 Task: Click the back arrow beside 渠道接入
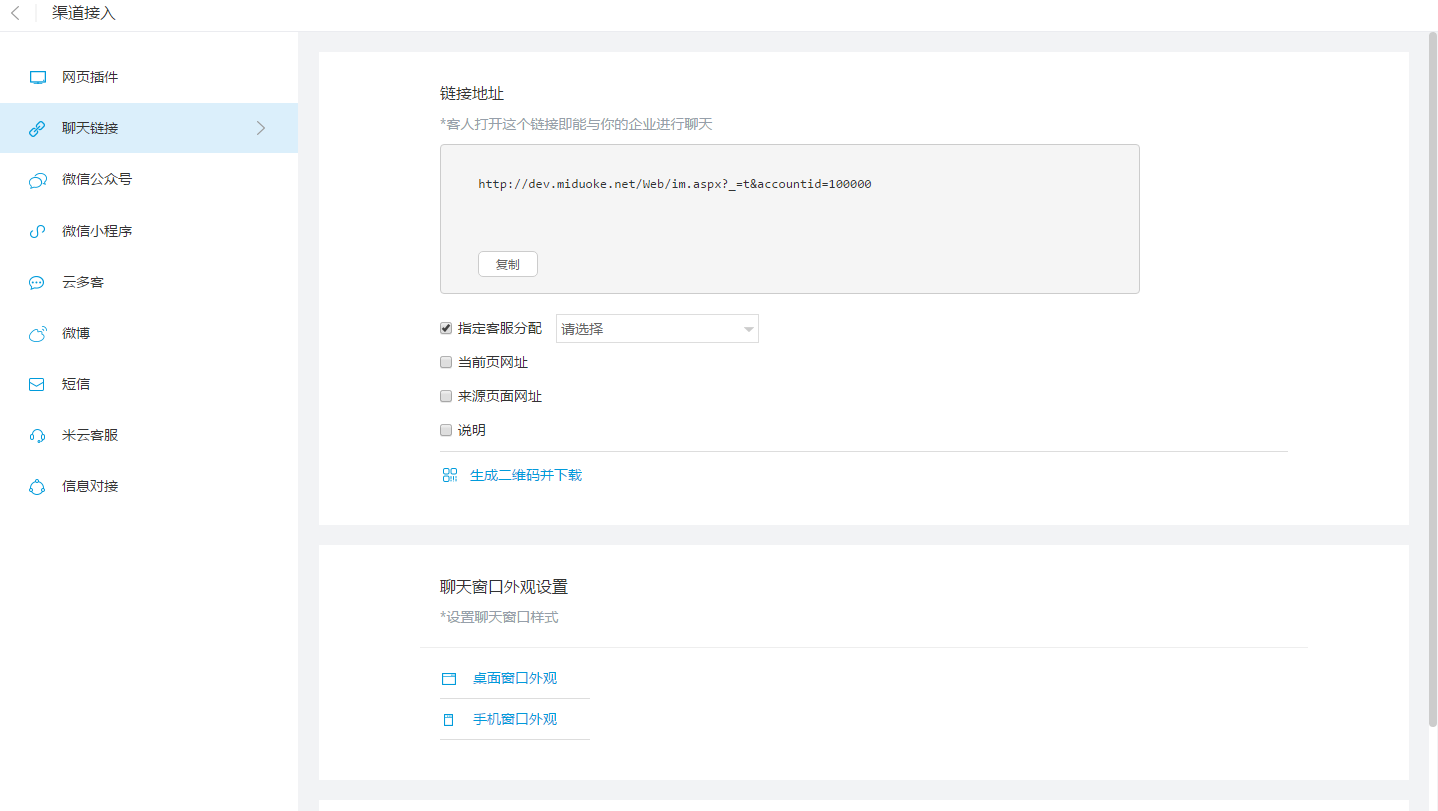click(15, 14)
